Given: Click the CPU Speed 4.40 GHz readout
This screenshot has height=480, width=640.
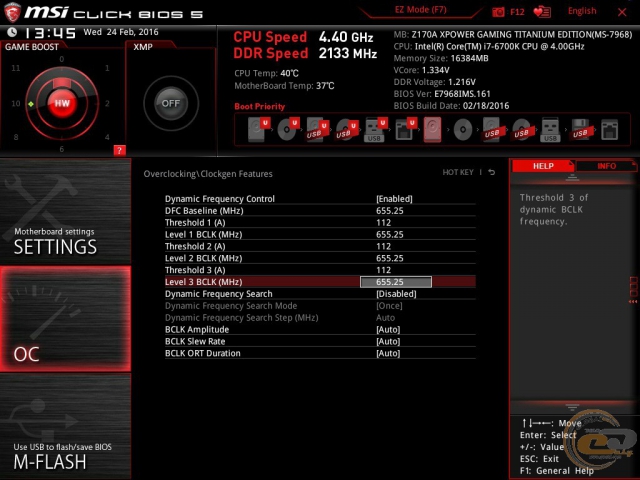Looking at the screenshot, I should 303,37.
